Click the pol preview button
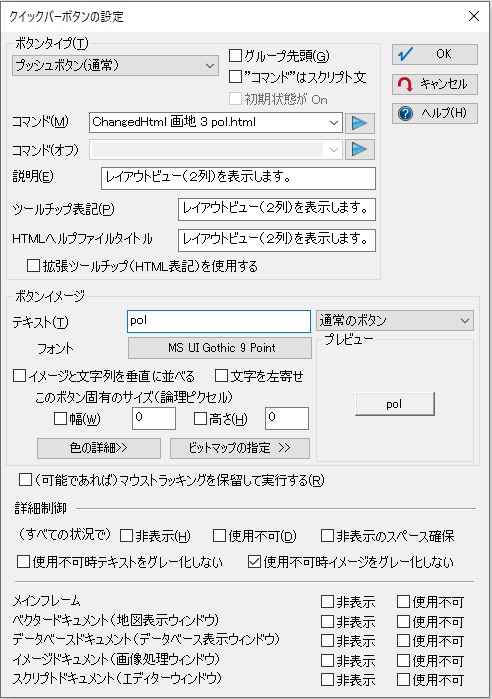 point(394,404)
